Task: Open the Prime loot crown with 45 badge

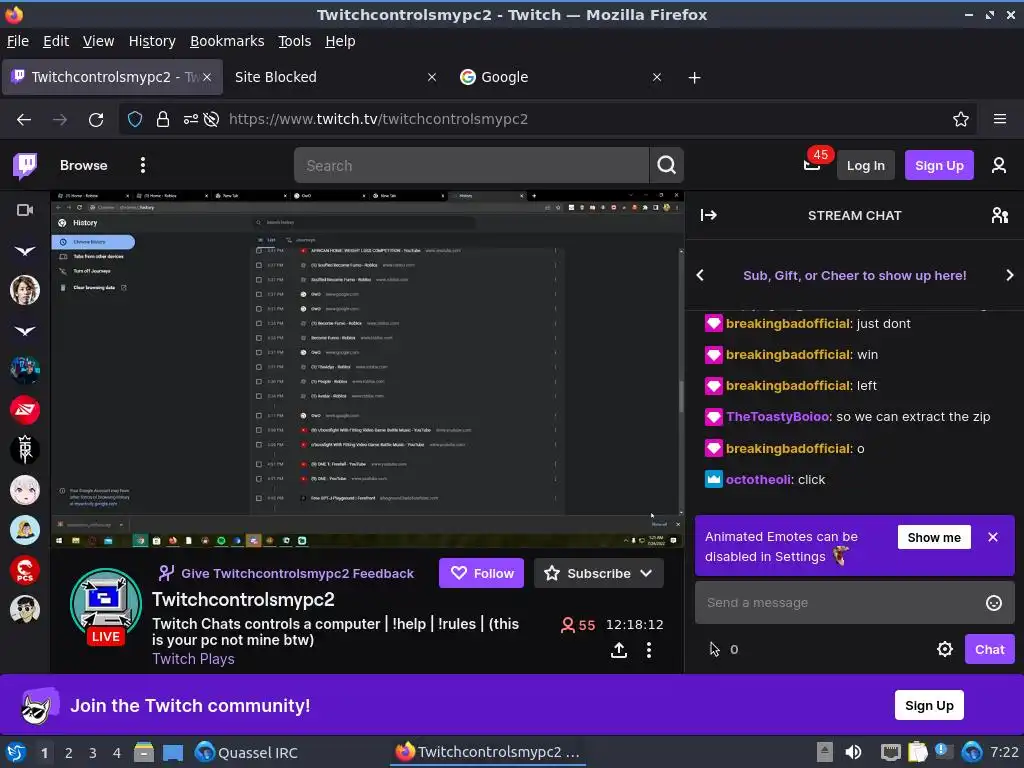Action: [x=812, y=165]
